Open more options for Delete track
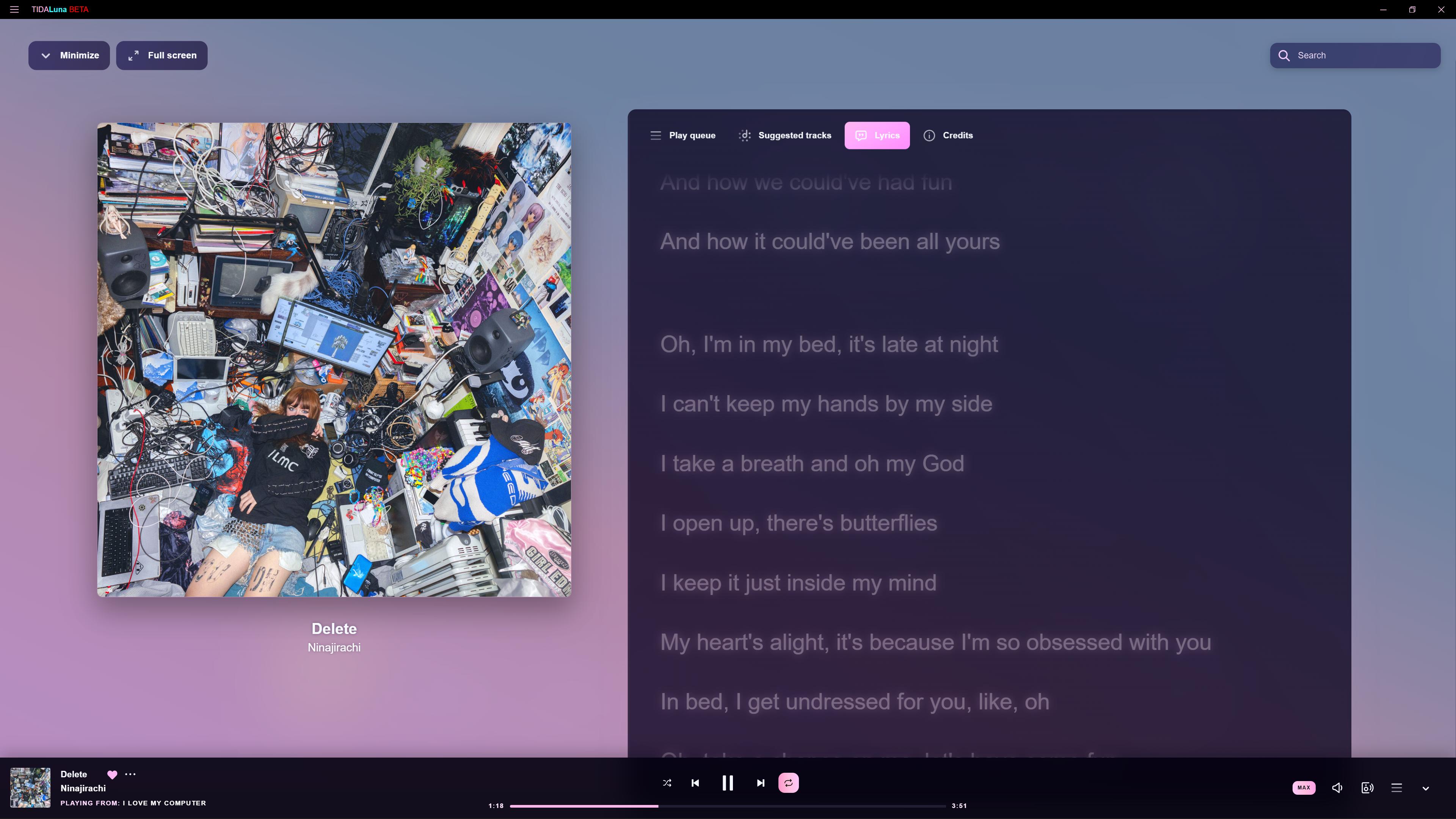The height and width of the screenshot is (819, 1456). pos(130,774)
